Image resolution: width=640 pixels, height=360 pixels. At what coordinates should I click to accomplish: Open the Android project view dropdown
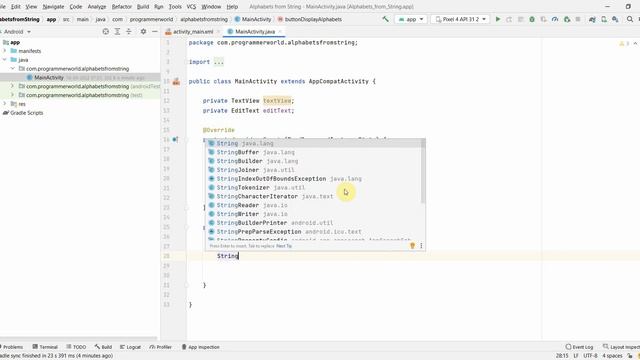16,31
